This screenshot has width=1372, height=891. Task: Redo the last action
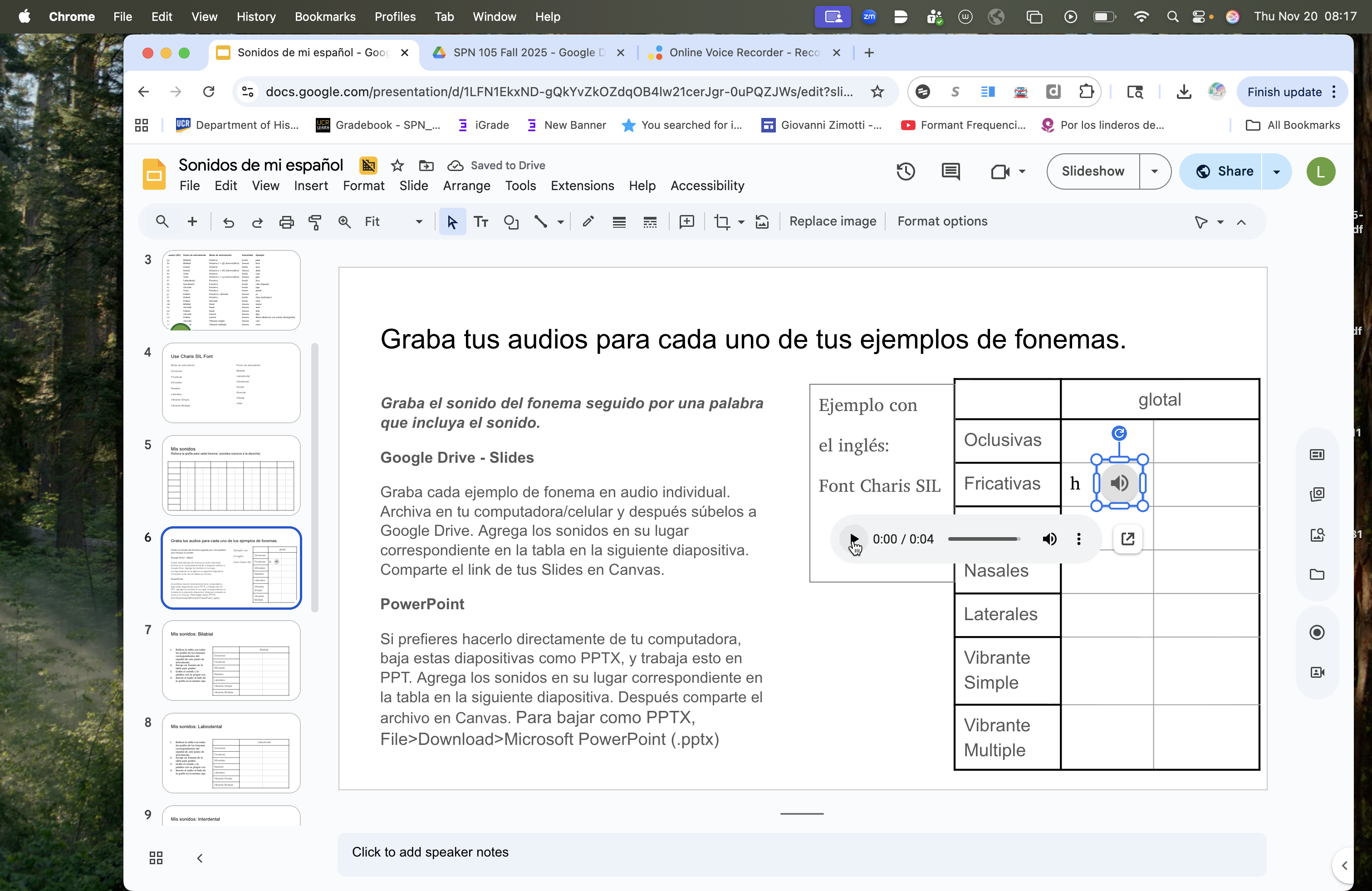click(x=258, y=222)
